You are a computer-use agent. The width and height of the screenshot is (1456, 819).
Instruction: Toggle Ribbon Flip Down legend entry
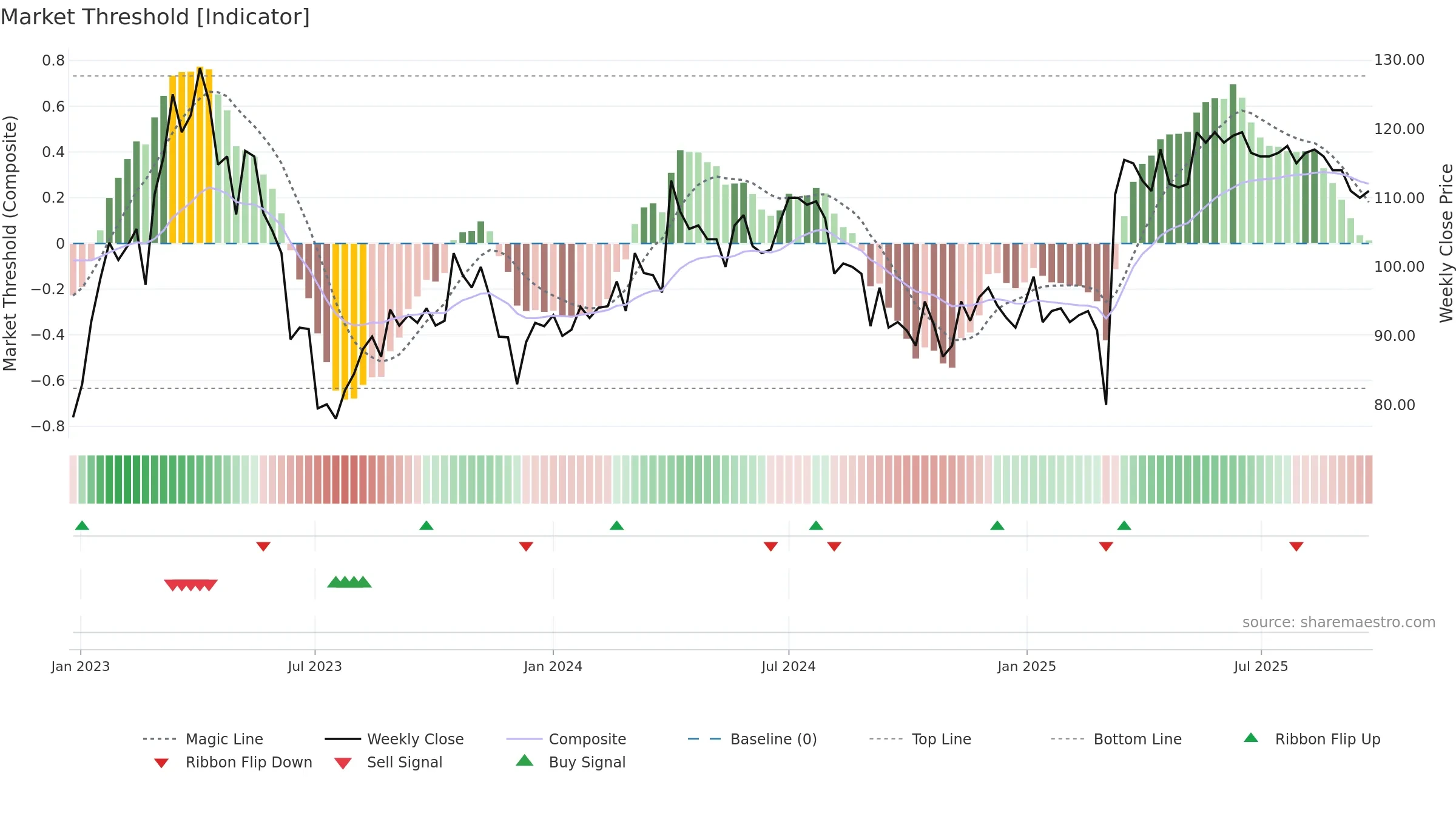[x=232, y=762]
